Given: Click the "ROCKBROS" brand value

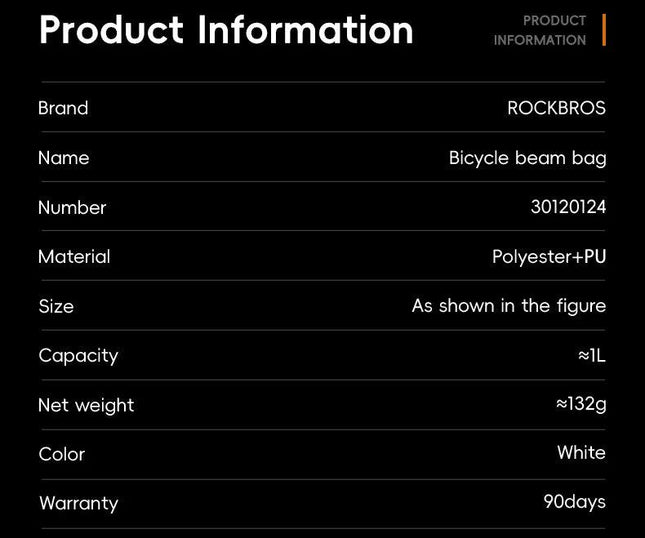Looking at the screenshot, I should click(556, 108).
